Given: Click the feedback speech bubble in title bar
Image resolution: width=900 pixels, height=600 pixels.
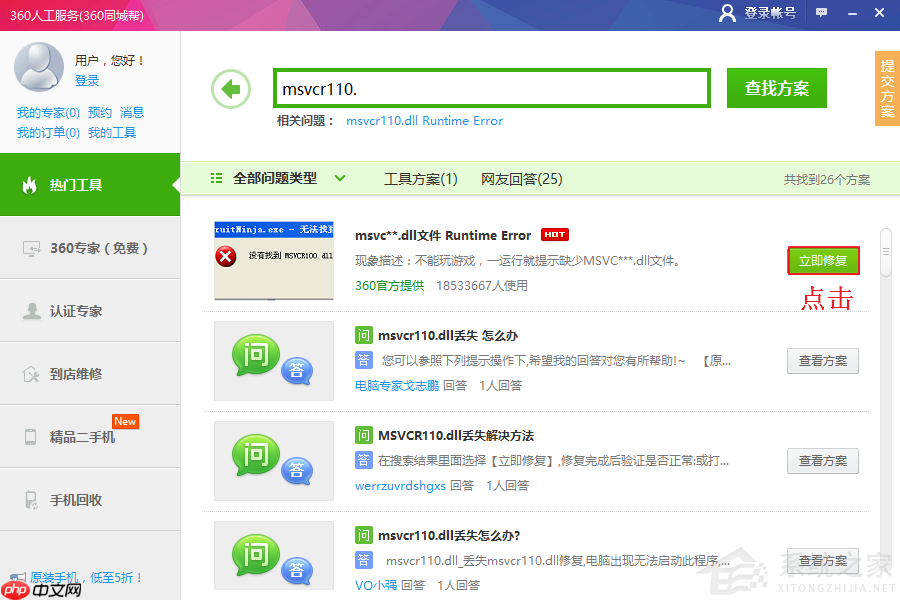Looking at the screenshot, I should pyautogui.click(x=821, y=14).
